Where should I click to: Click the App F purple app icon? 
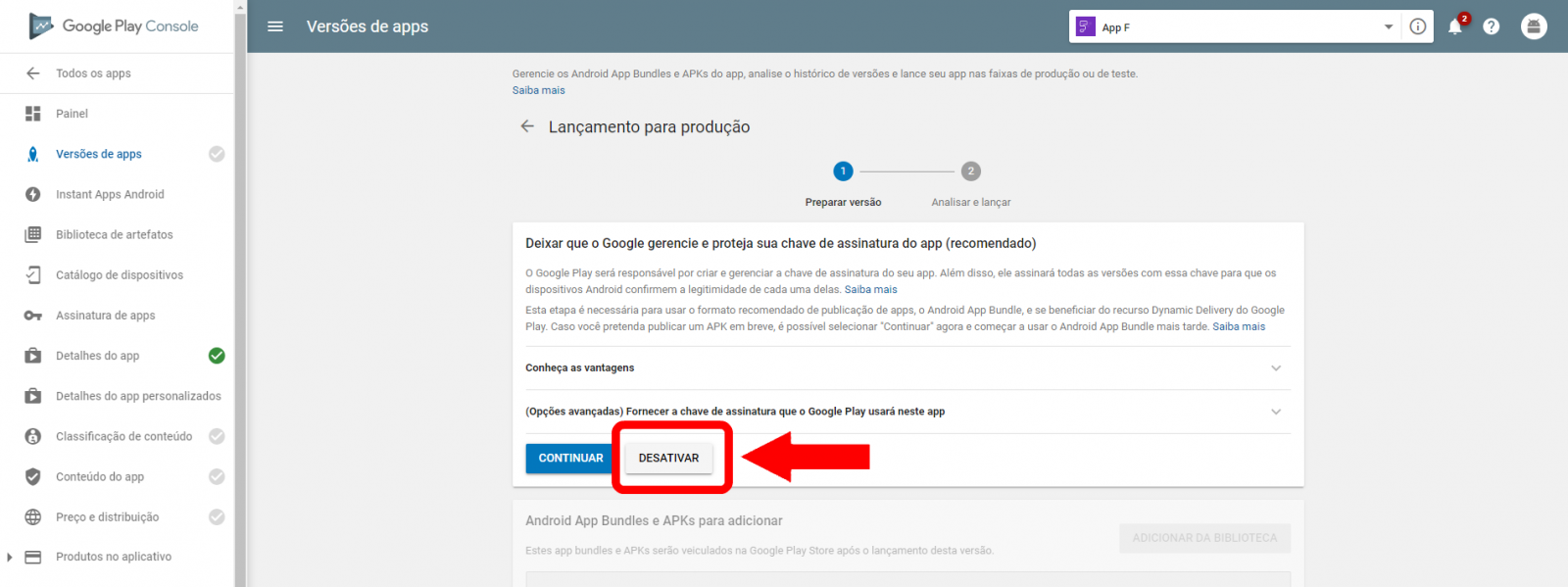click(x=1085, y=26)
